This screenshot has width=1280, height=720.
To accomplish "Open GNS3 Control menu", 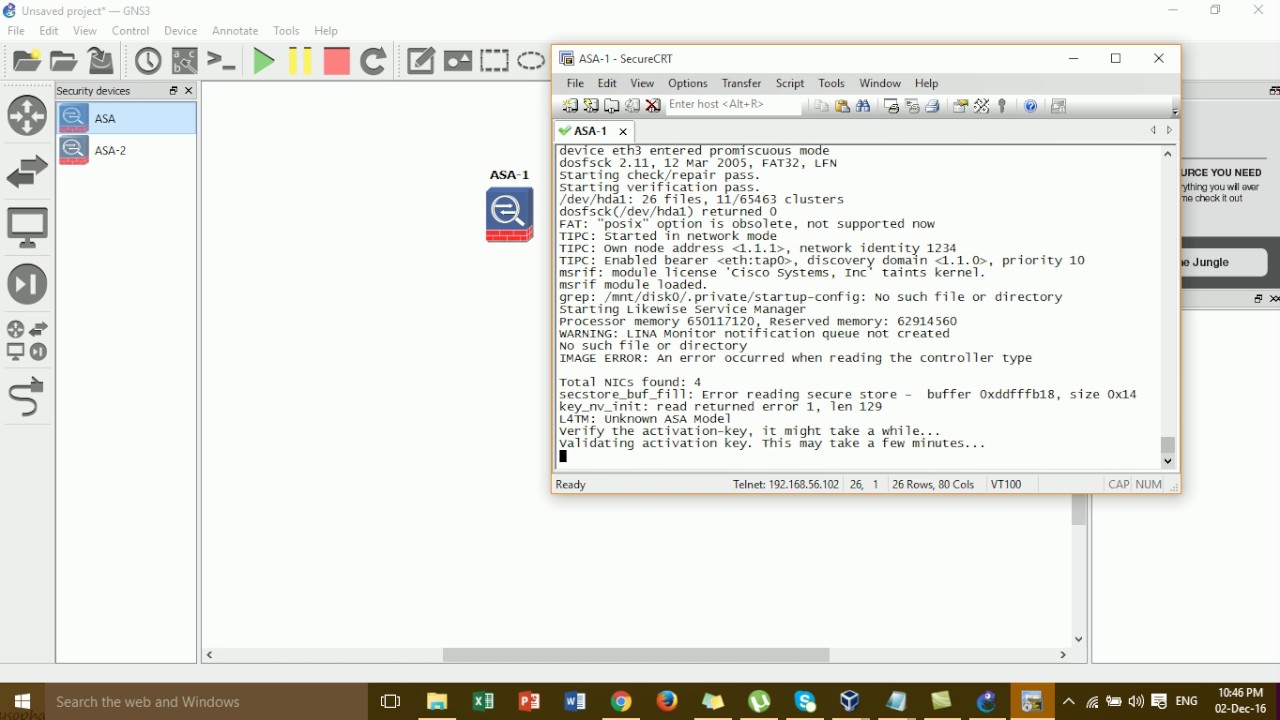I will pos(130,31).
